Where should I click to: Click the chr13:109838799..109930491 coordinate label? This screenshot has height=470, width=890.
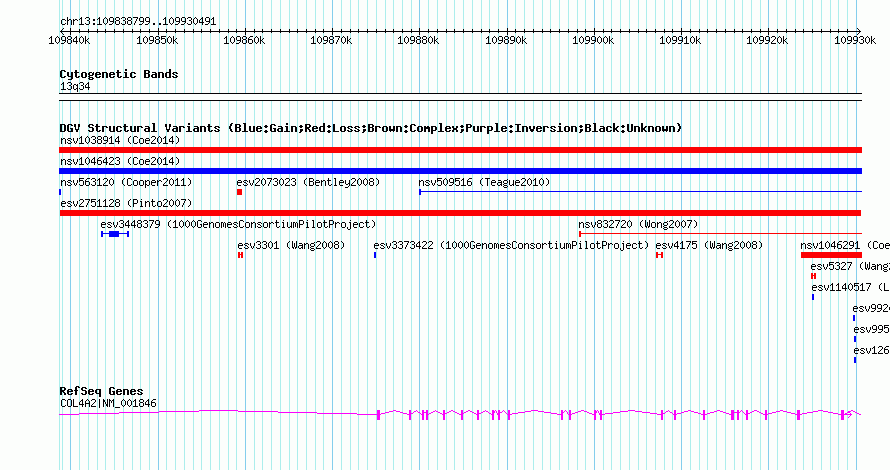(x=138, y=22)
